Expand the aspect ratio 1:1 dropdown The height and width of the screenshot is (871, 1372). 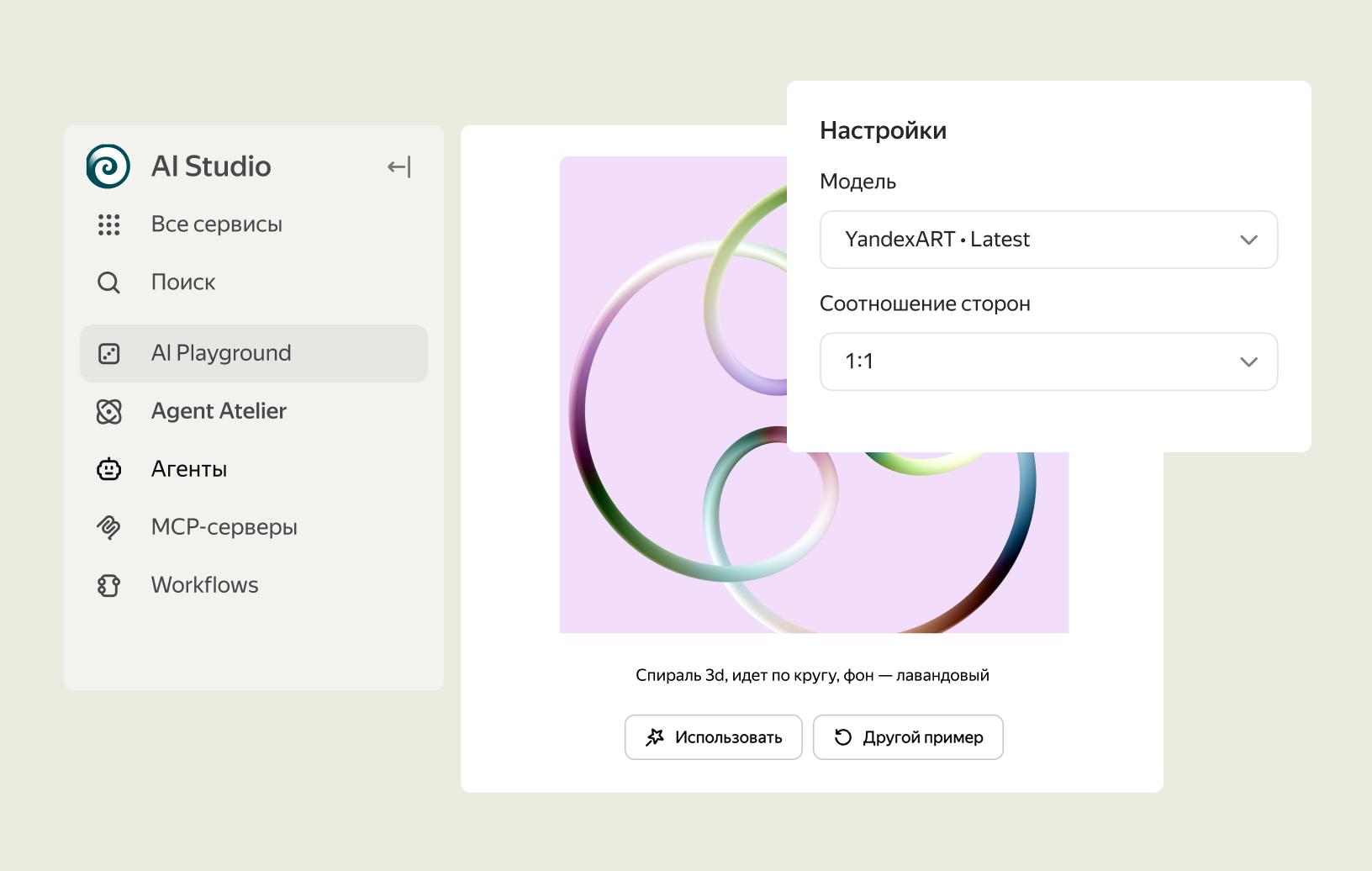[x=1047, y=362]
